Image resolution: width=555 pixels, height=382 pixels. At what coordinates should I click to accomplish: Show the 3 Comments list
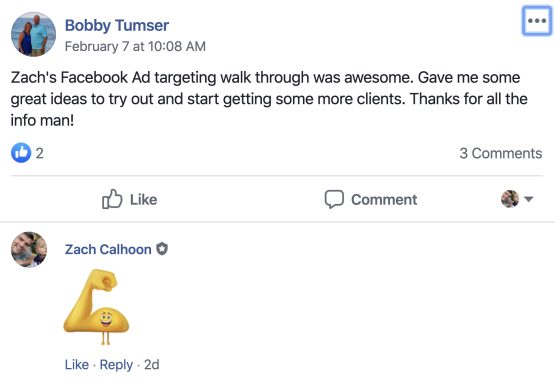coord(500,153)
